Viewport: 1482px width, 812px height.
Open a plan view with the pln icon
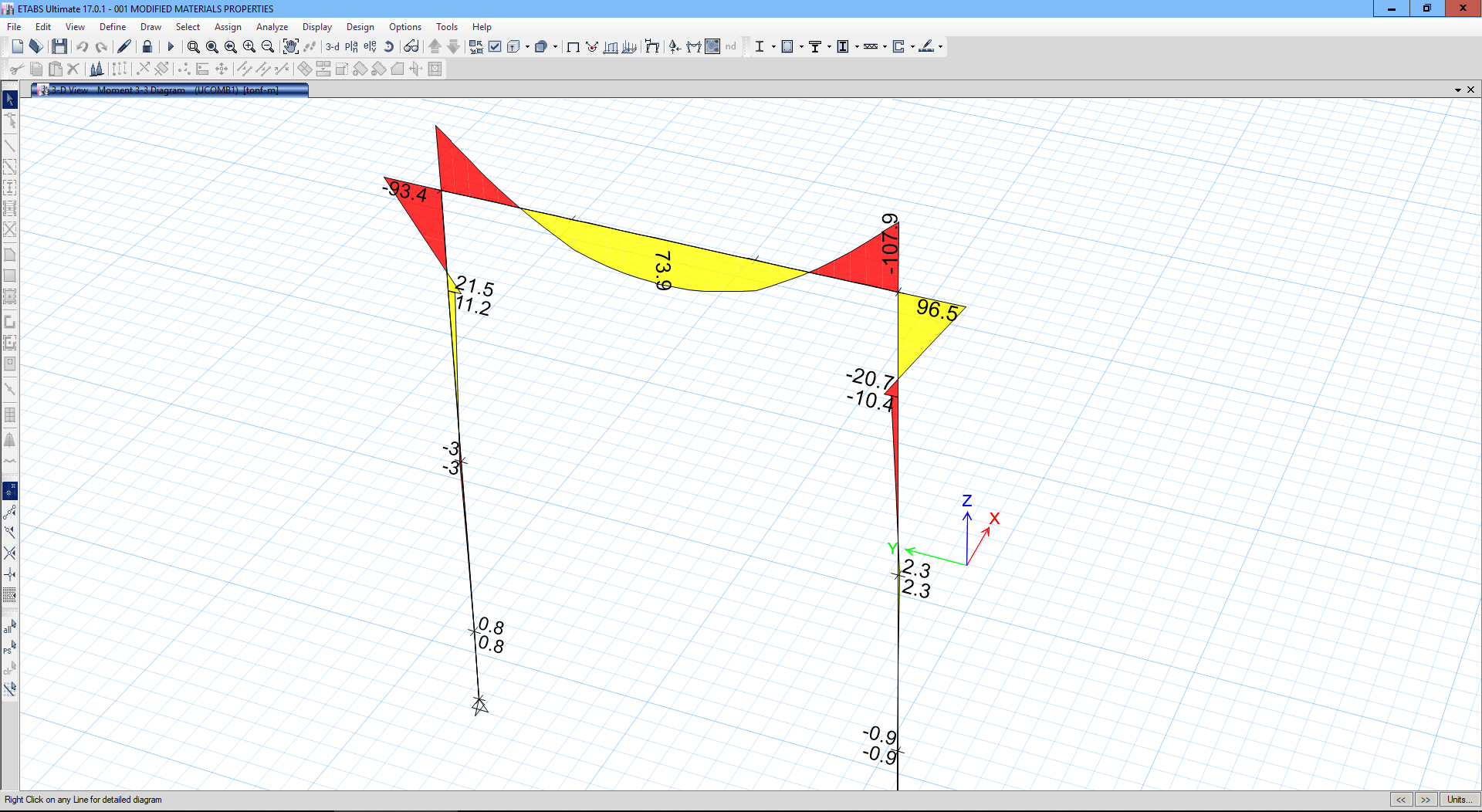coord(351,46)
